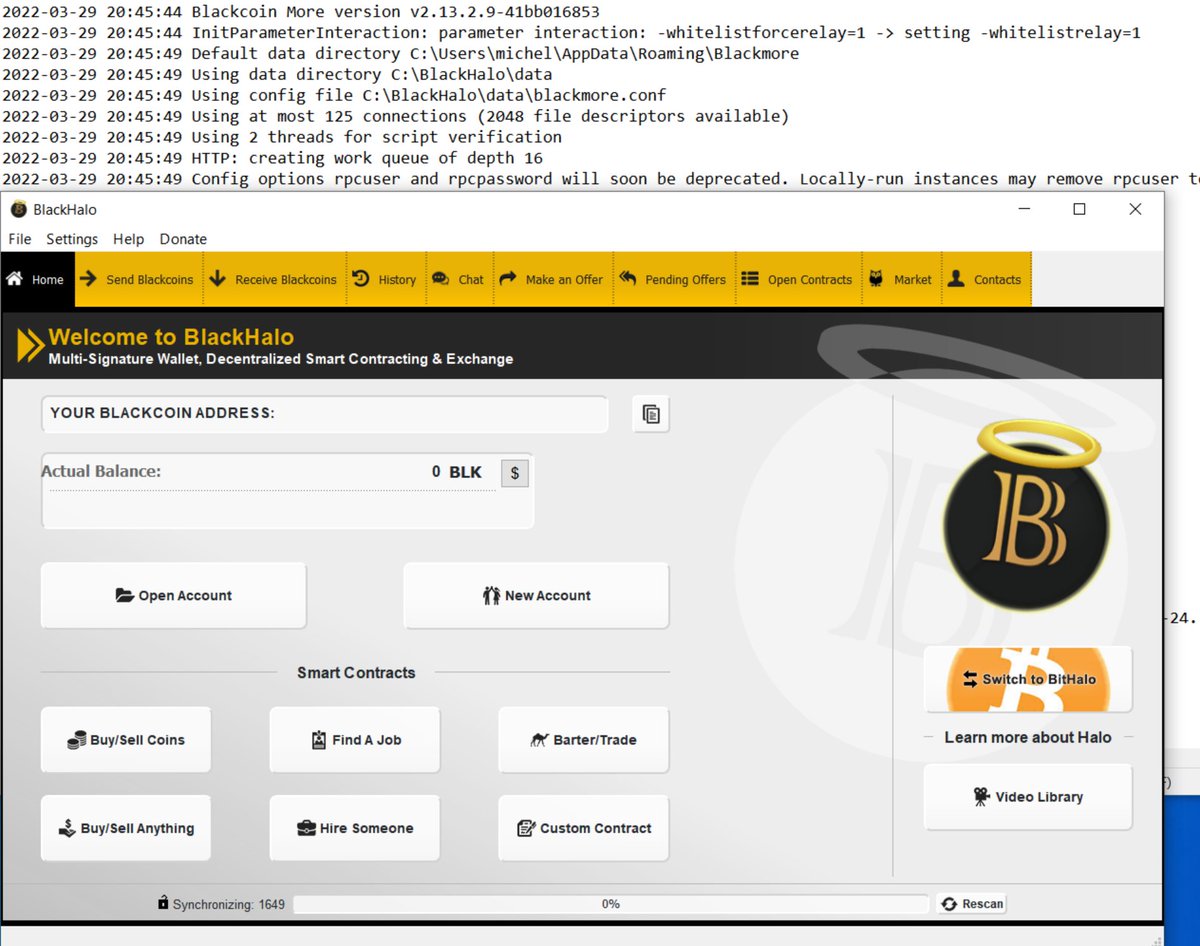Viewport: 1200px width, 946px height.
Task: Click the BlackHalo title bar icon
Action: click(18, 209)
